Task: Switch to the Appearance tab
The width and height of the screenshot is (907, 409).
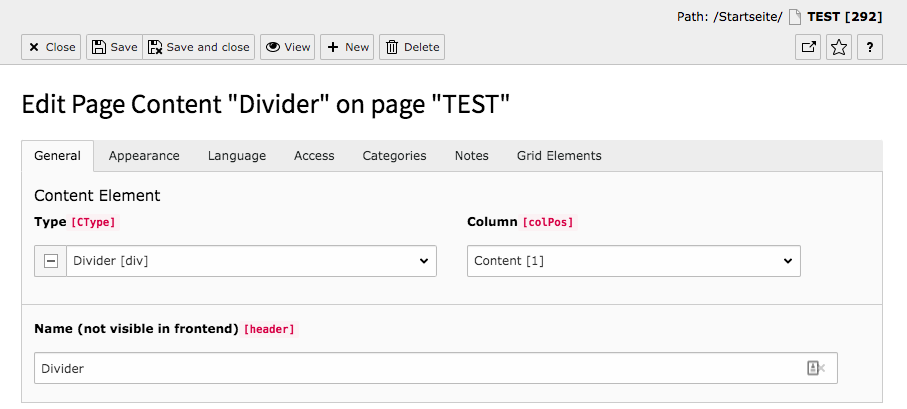Action: (144, 156)
